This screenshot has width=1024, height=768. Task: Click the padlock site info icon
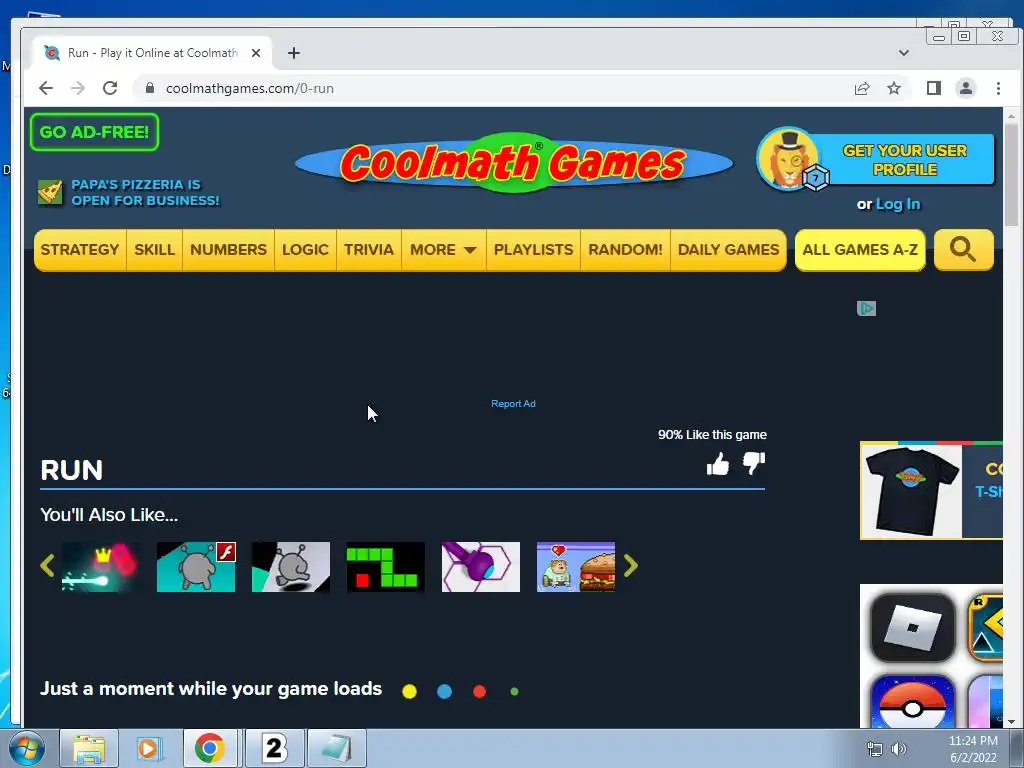point(150,88)
